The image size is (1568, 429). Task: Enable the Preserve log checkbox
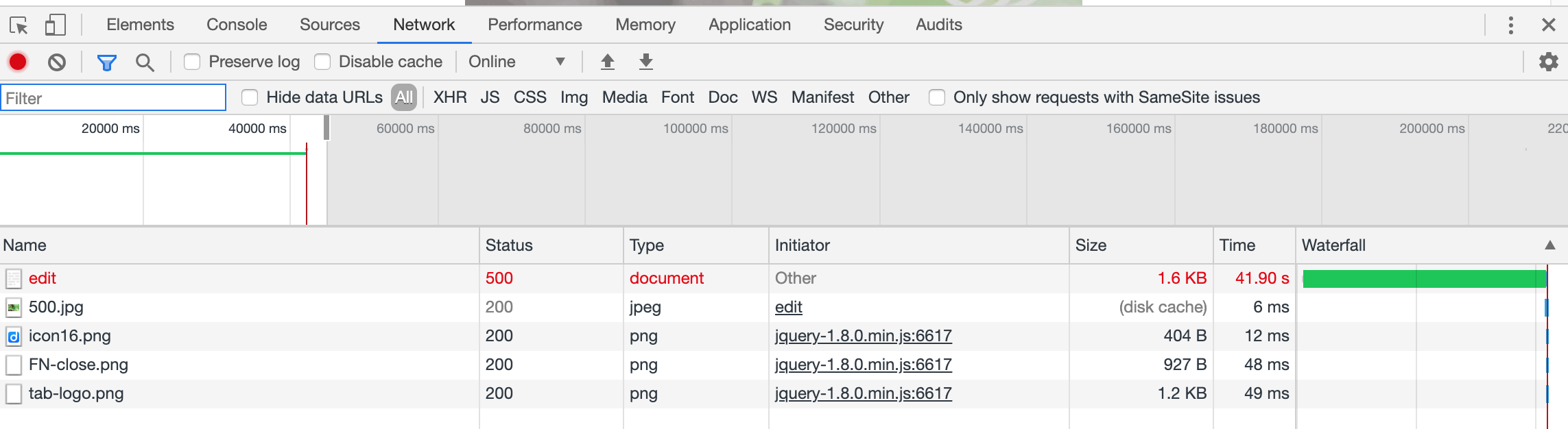pyautogui.click(x=192, y=62)
